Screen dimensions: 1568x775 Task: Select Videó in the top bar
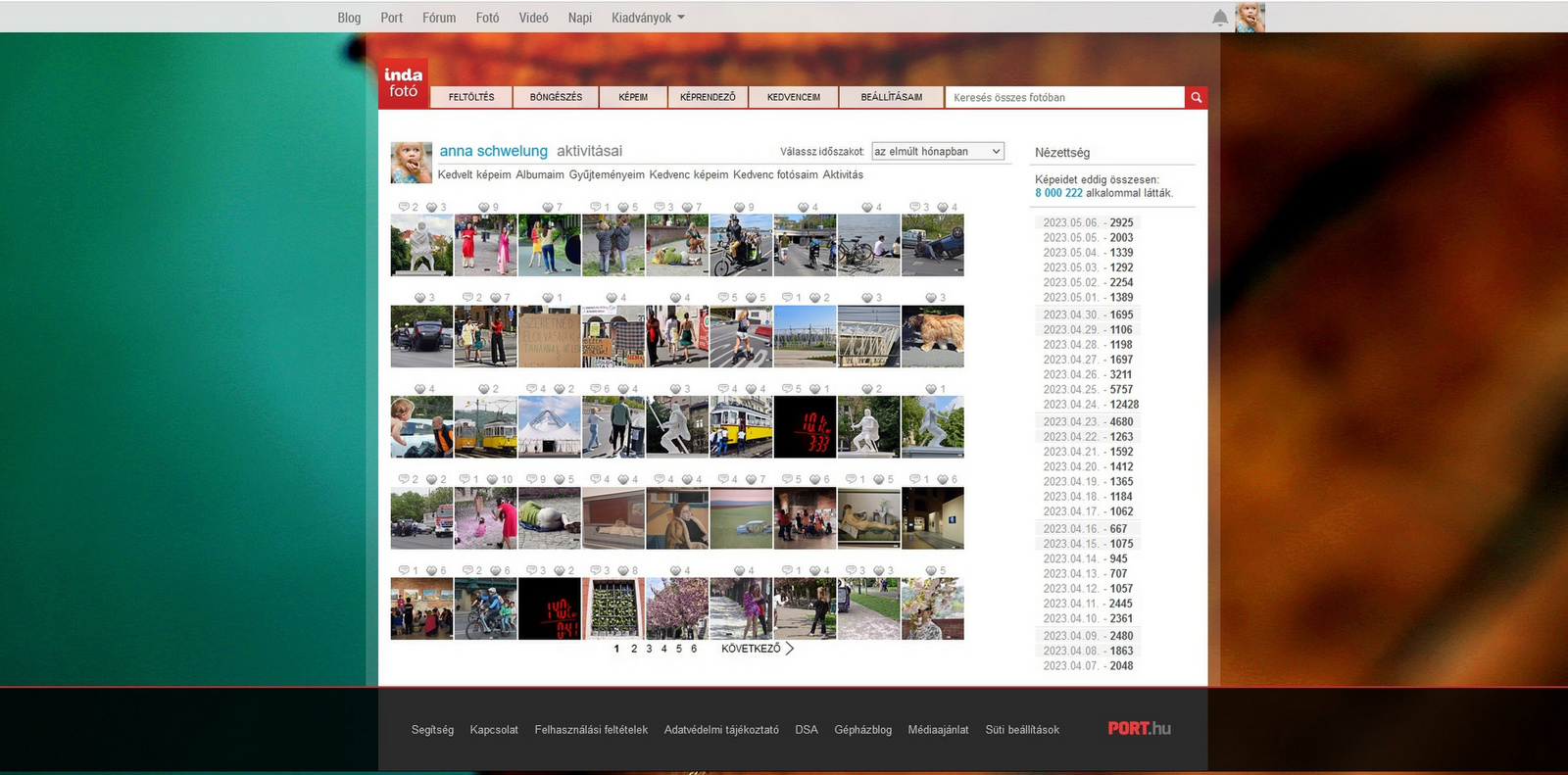point(534,18)
